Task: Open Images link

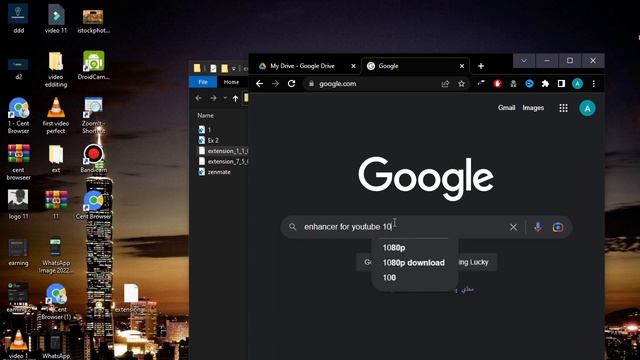Action: click(533, 108)
